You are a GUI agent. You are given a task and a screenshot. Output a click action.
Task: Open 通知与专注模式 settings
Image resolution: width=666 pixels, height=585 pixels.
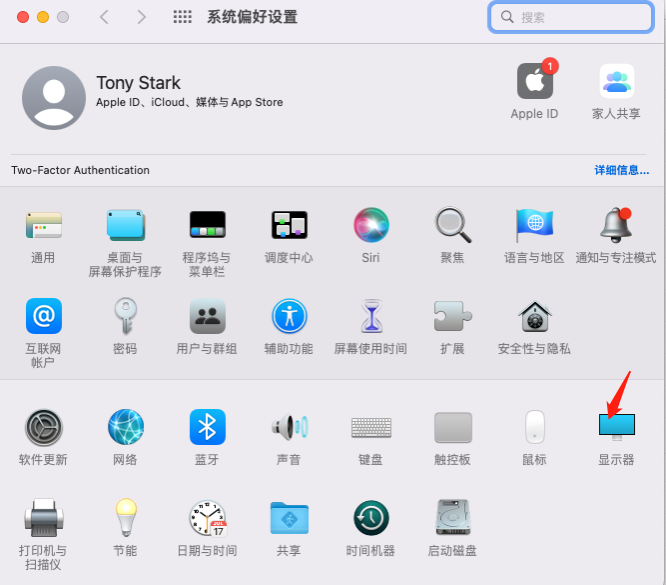point(616,226)
